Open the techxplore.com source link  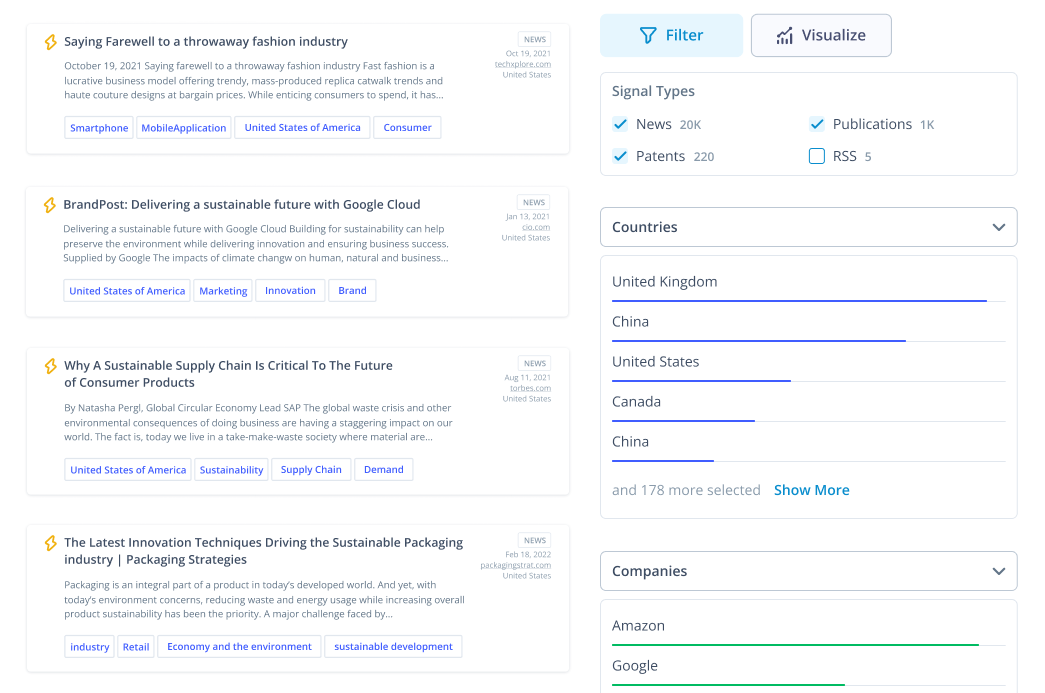pos(522,64)
